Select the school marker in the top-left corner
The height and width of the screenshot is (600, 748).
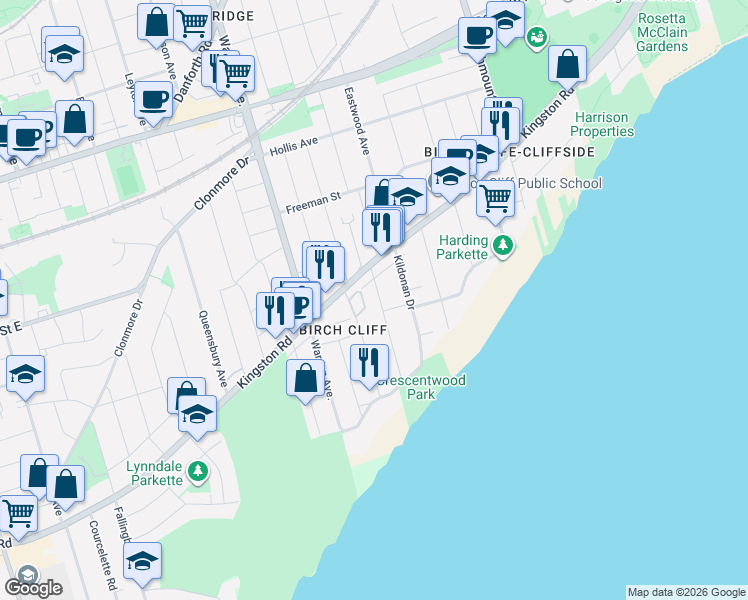coord(64,55)
